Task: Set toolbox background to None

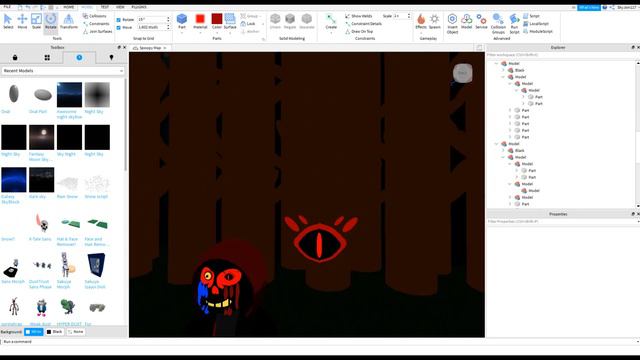Action: pos(76,332)
